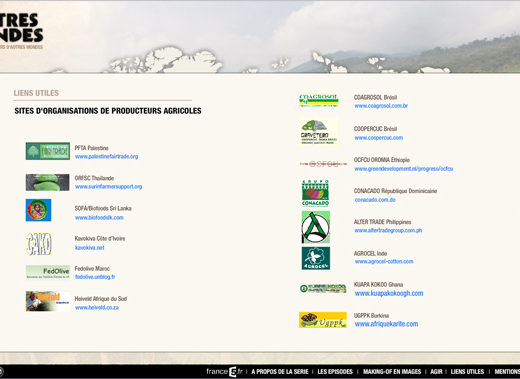Visit the www.kuapakokoogh.com link
520x379 pixels.
(x=389, y=293)
